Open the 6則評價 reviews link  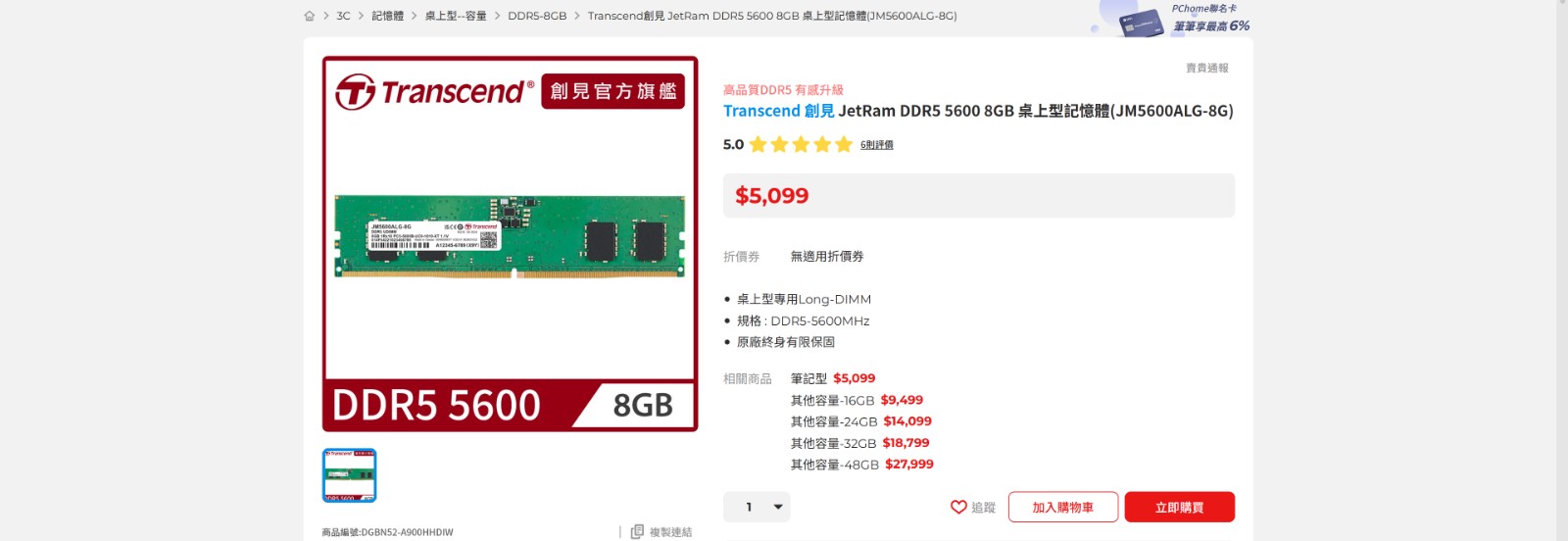point(877,145)
